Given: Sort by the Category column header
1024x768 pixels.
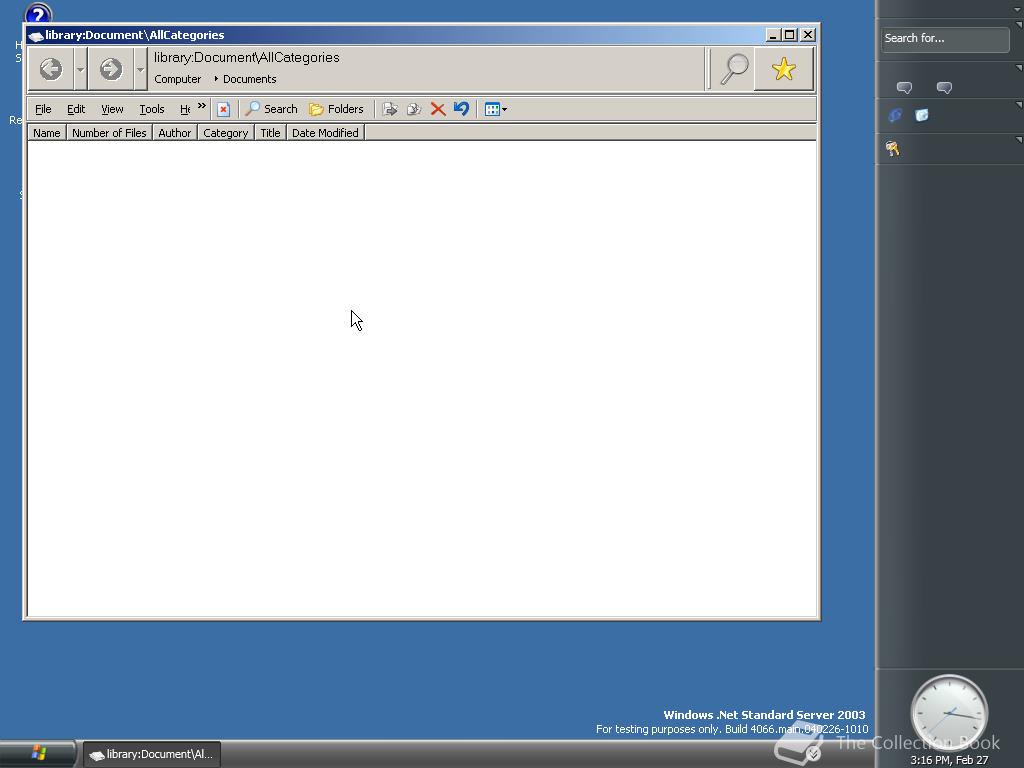Looking at the screenshot, I should pos(225,133).
